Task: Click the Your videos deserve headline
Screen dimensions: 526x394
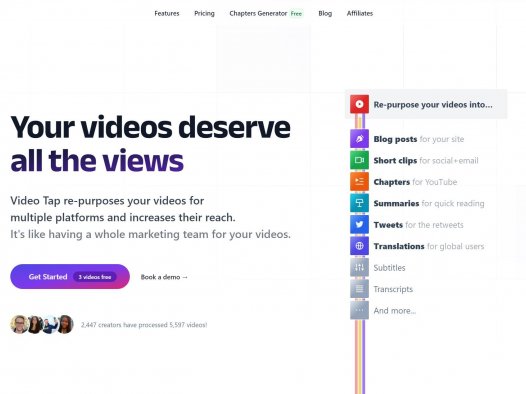Action: point(150,127)
